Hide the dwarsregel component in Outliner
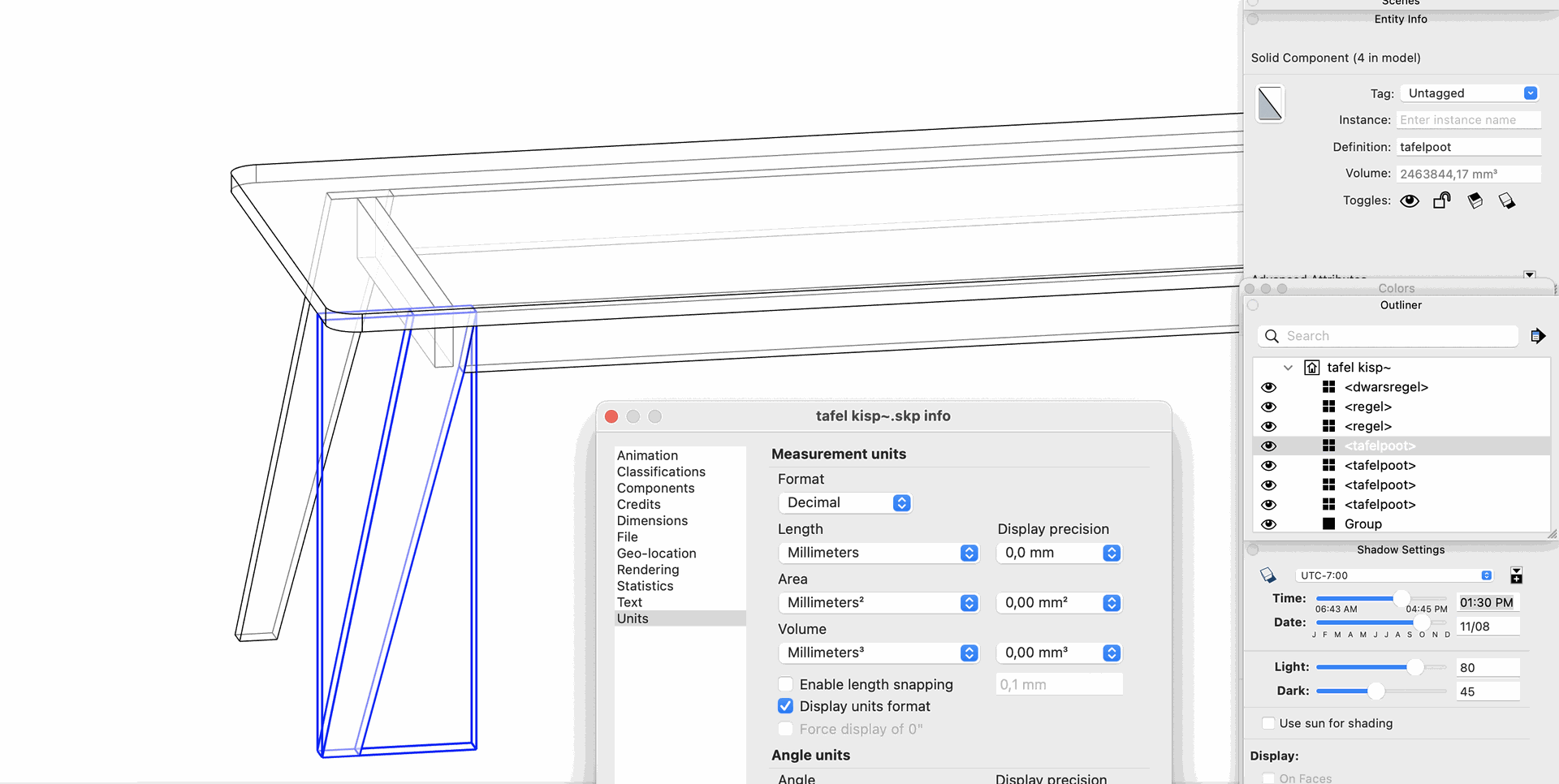1559x784 pixels. [x=1269, y=387]
